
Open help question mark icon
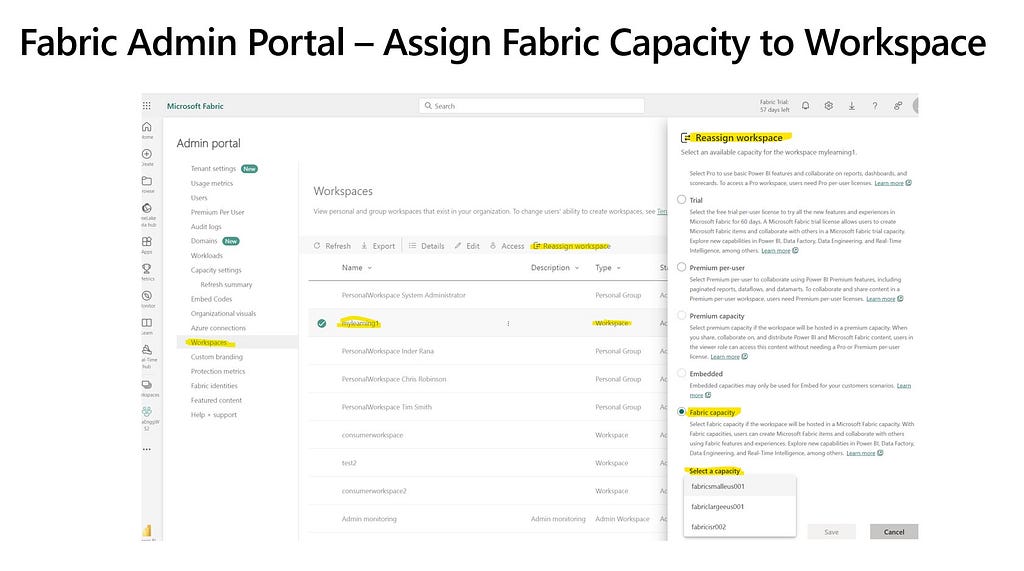(874, 105)
